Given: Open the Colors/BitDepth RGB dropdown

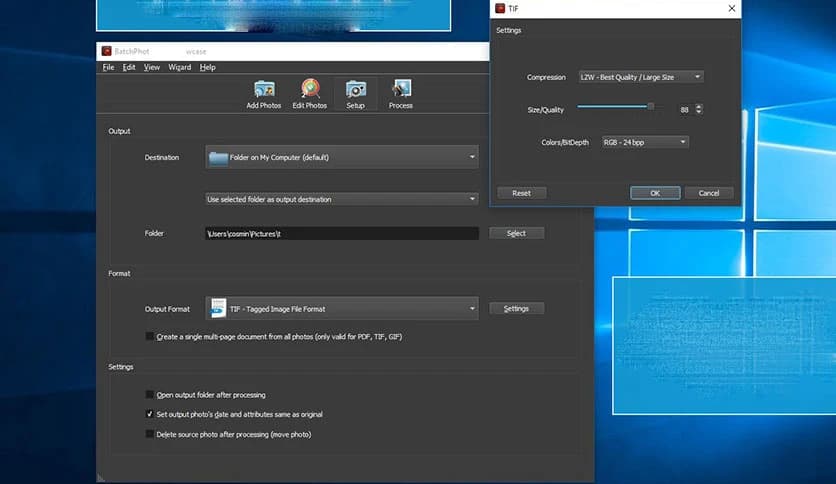Looking at the screenshot, I should (x=644, y=142).
